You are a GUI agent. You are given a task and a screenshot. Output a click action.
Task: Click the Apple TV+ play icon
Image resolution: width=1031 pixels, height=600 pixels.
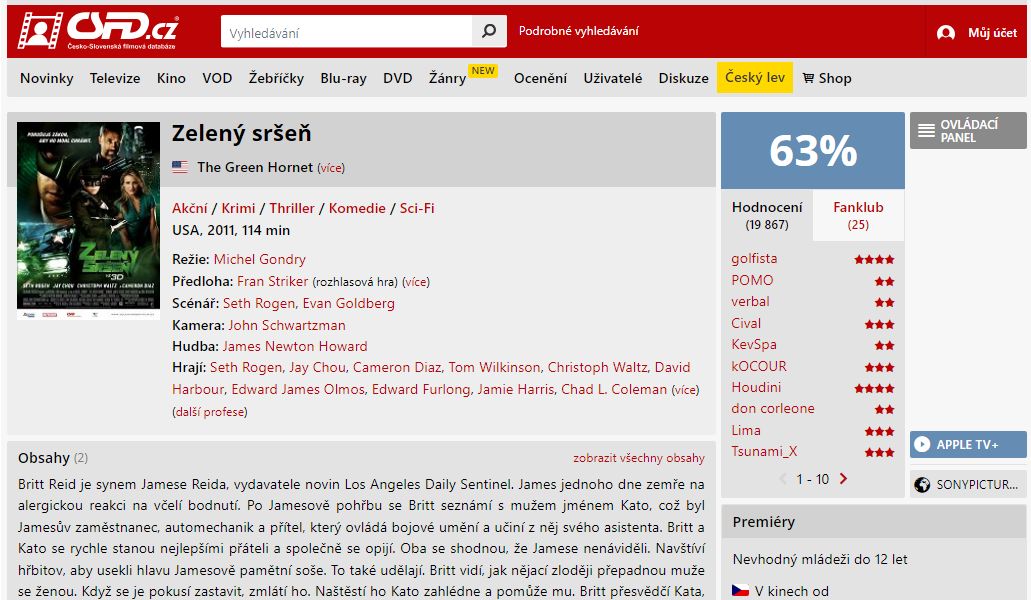coord(922,444)
